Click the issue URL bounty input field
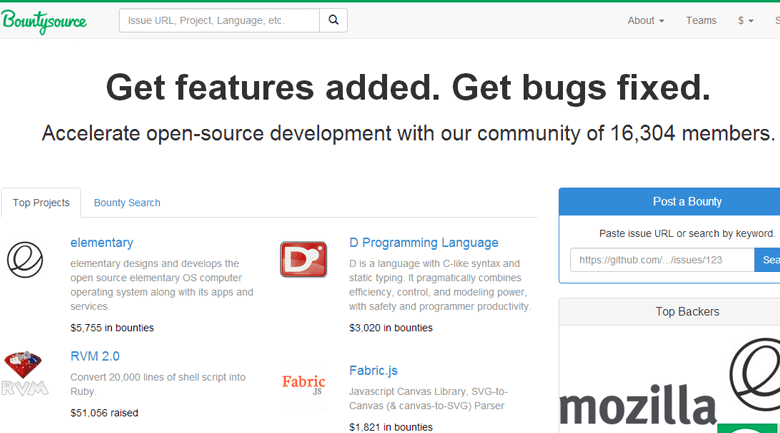The width and height of the screenshot is (780, 433). [x=661, y=260]
